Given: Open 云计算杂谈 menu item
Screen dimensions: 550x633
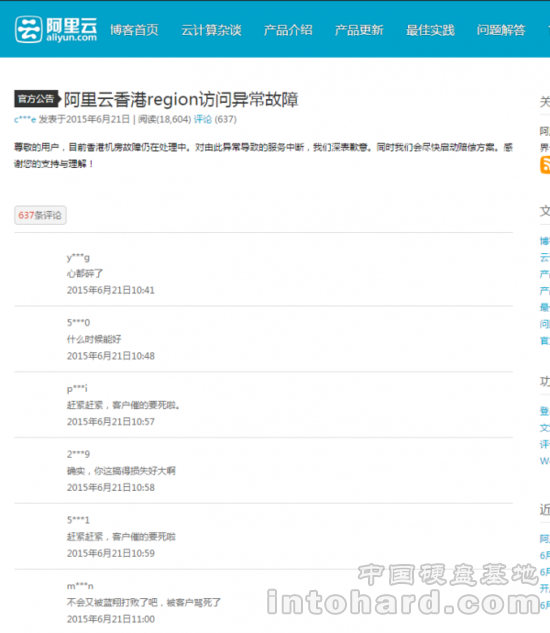Looking at the screenshot, I should click(211, 30).
